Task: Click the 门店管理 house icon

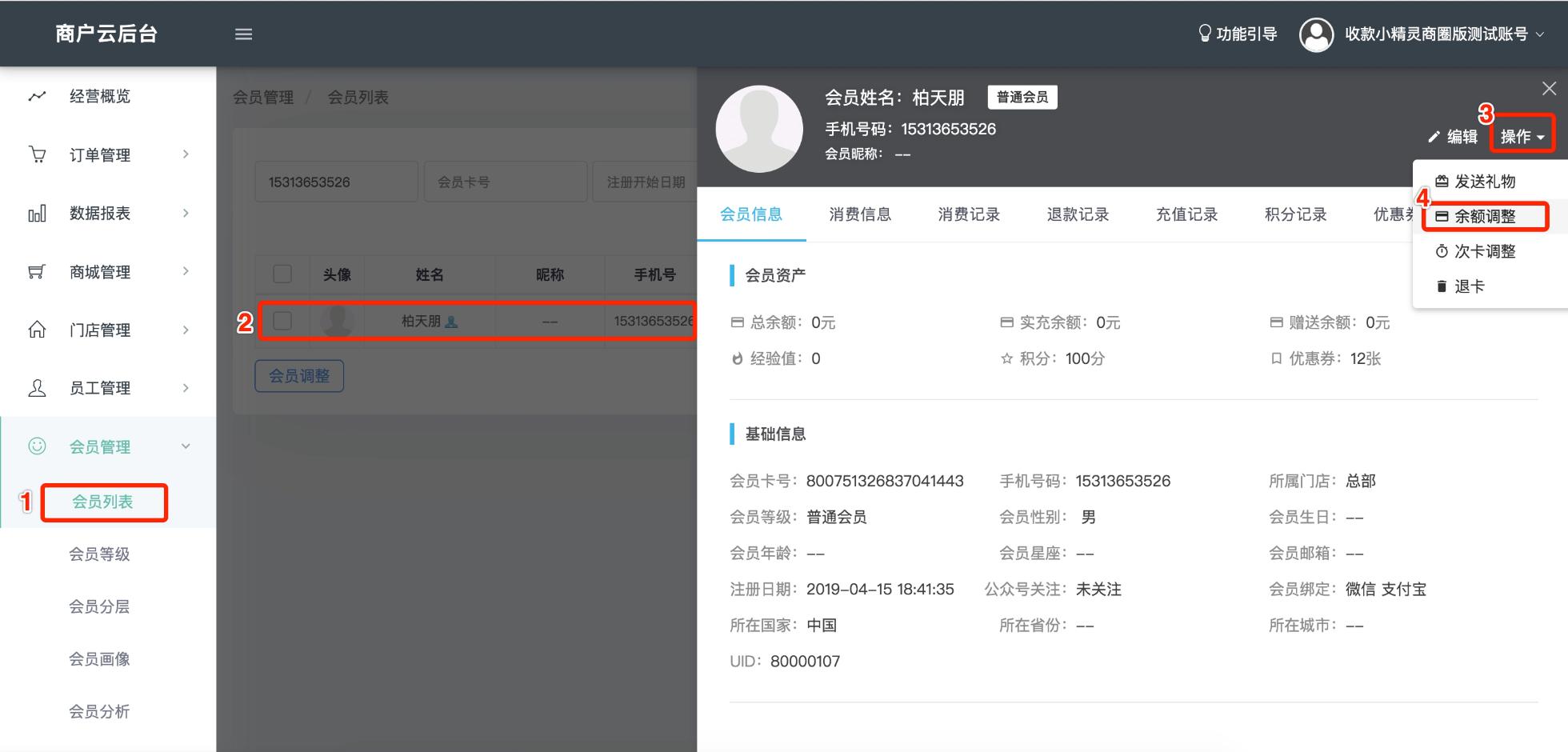Action: click(x=37, y=330)
